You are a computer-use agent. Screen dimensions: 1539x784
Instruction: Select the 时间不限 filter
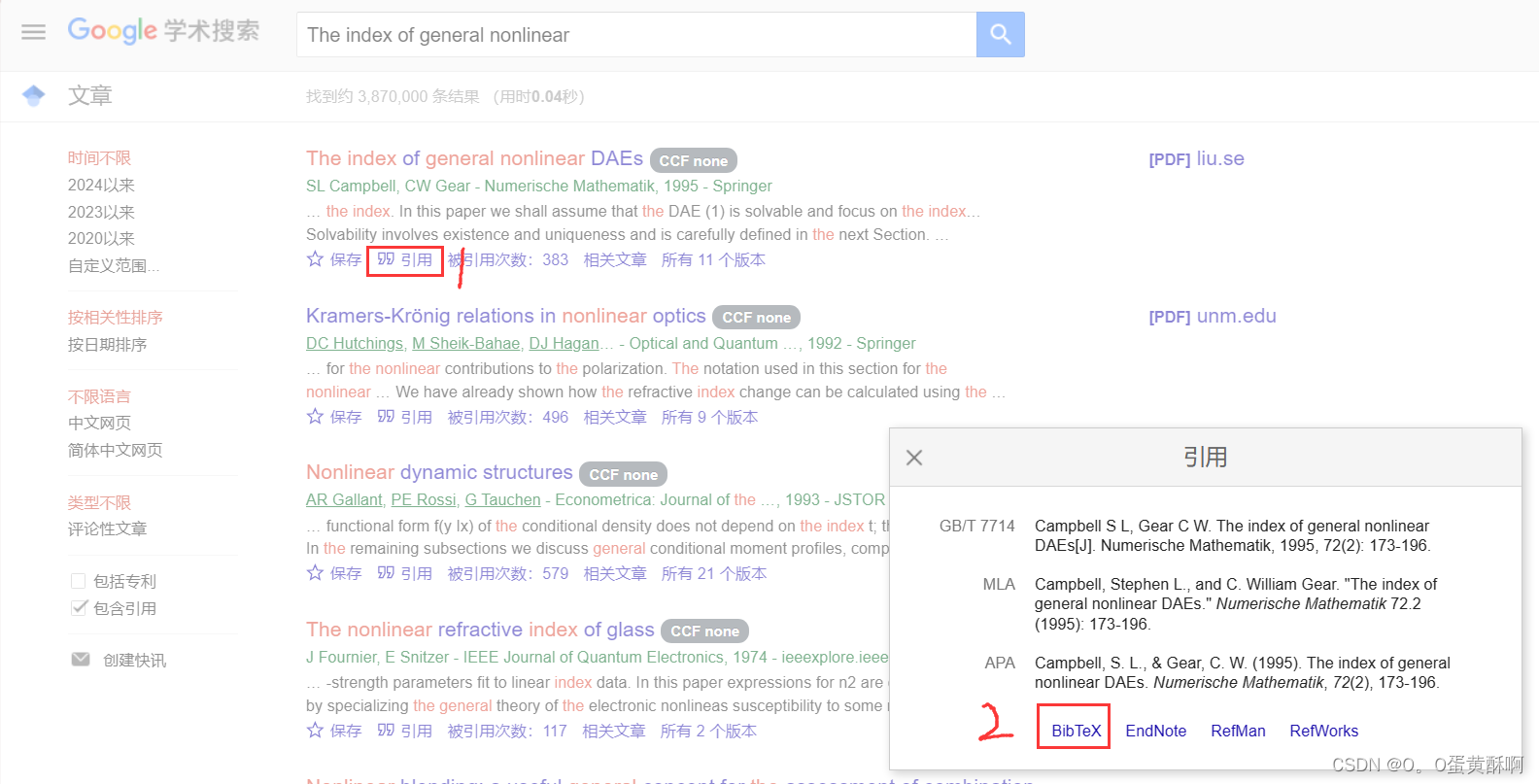click(x=99, y=157)
